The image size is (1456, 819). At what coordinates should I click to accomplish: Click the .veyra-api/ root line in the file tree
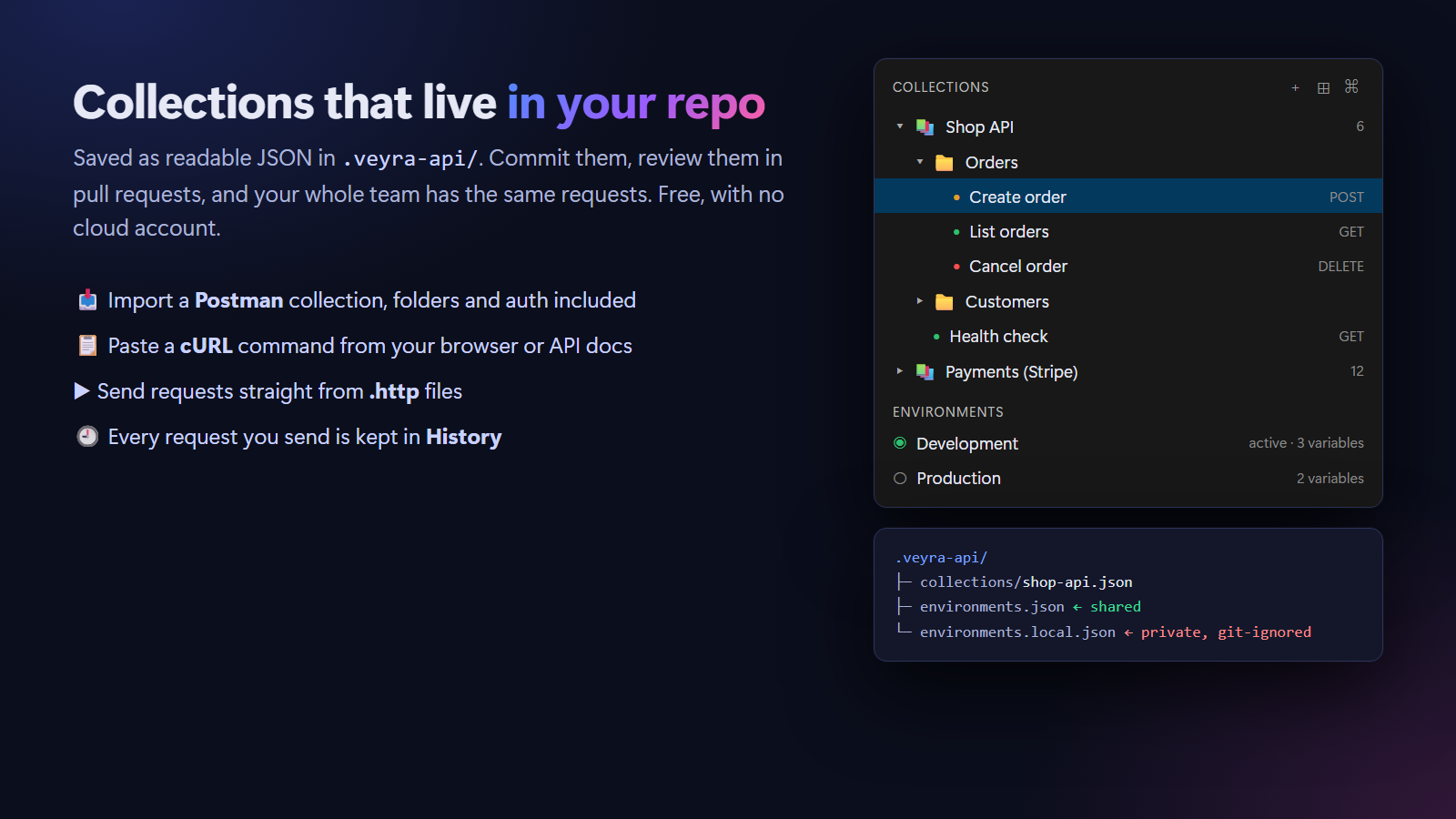[x=941, y=558]
